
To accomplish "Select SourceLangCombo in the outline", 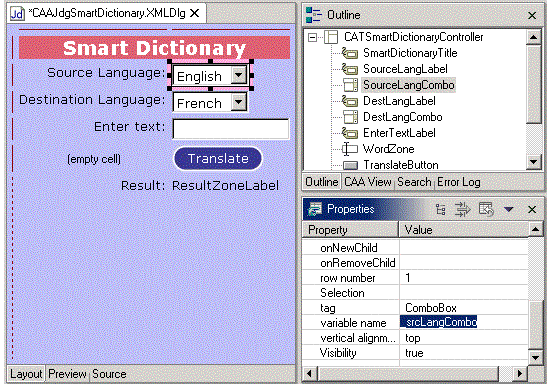I will (409, 85).
